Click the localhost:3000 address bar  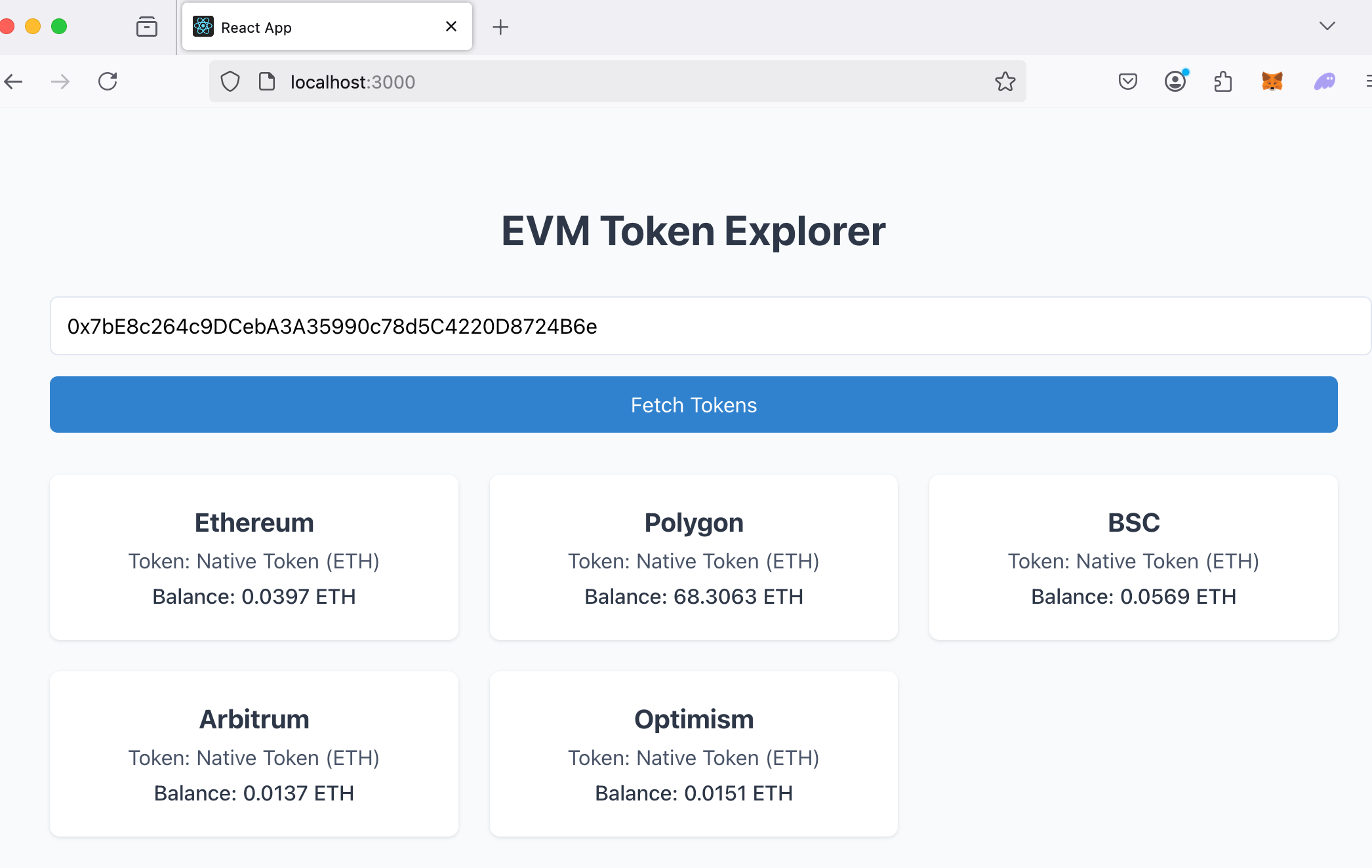point(617,82)
